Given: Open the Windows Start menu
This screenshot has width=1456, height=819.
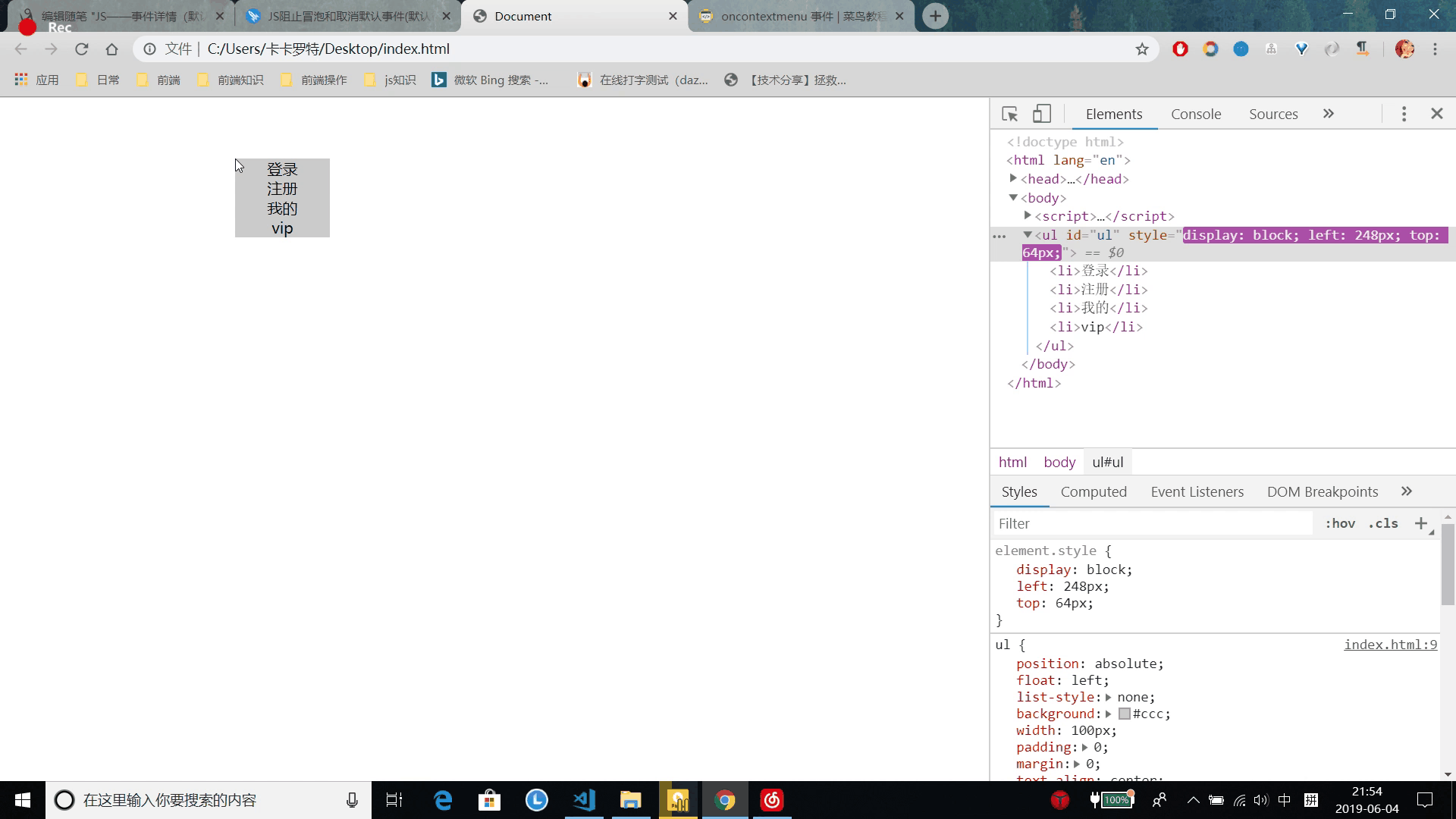Looking at the screenshot, I should 23,800.
